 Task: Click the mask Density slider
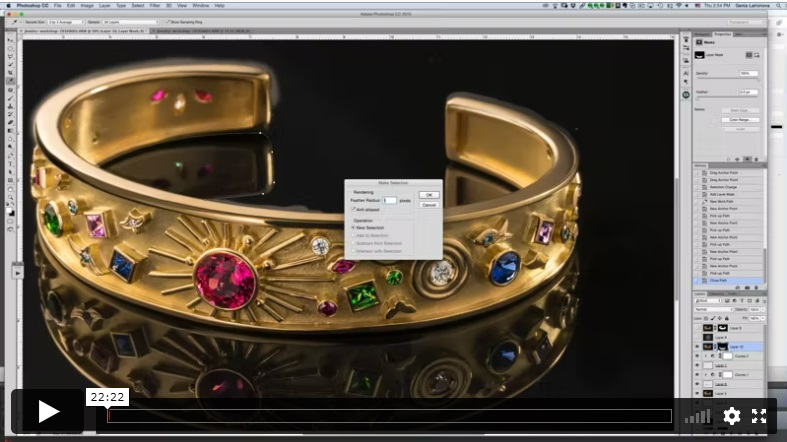[x=727, y=79]
